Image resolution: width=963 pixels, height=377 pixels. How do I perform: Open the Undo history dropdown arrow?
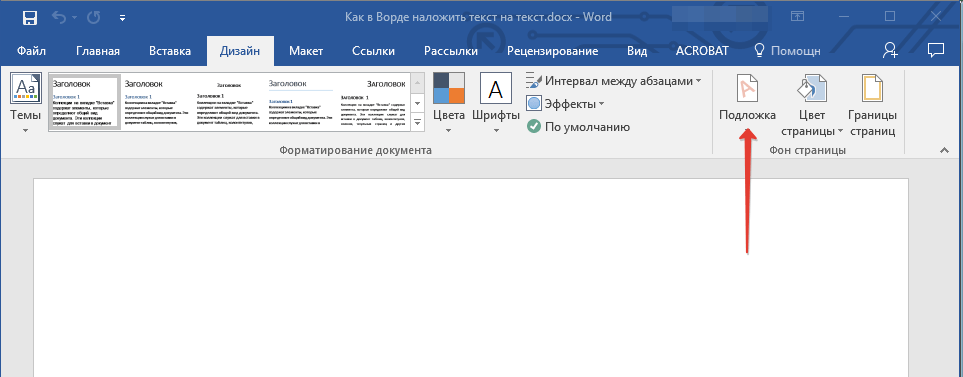click(x=74, y=18)
